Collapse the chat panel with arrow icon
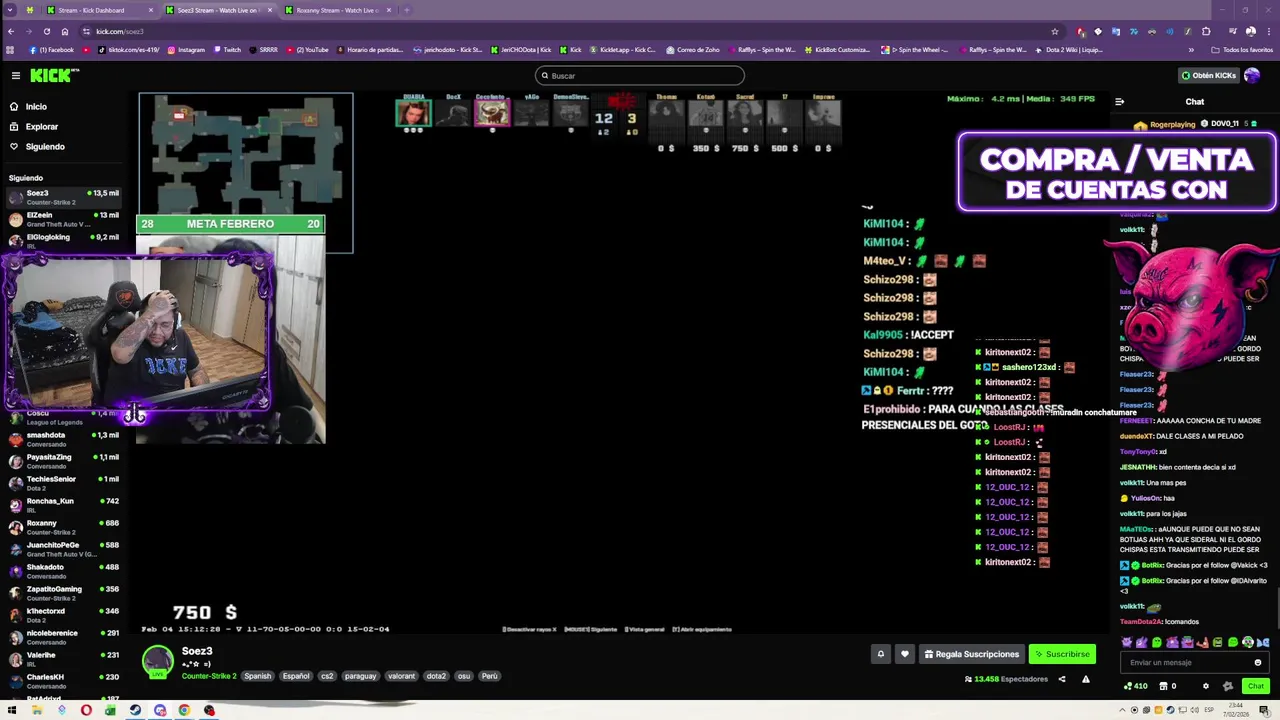 pos(1119,101)
